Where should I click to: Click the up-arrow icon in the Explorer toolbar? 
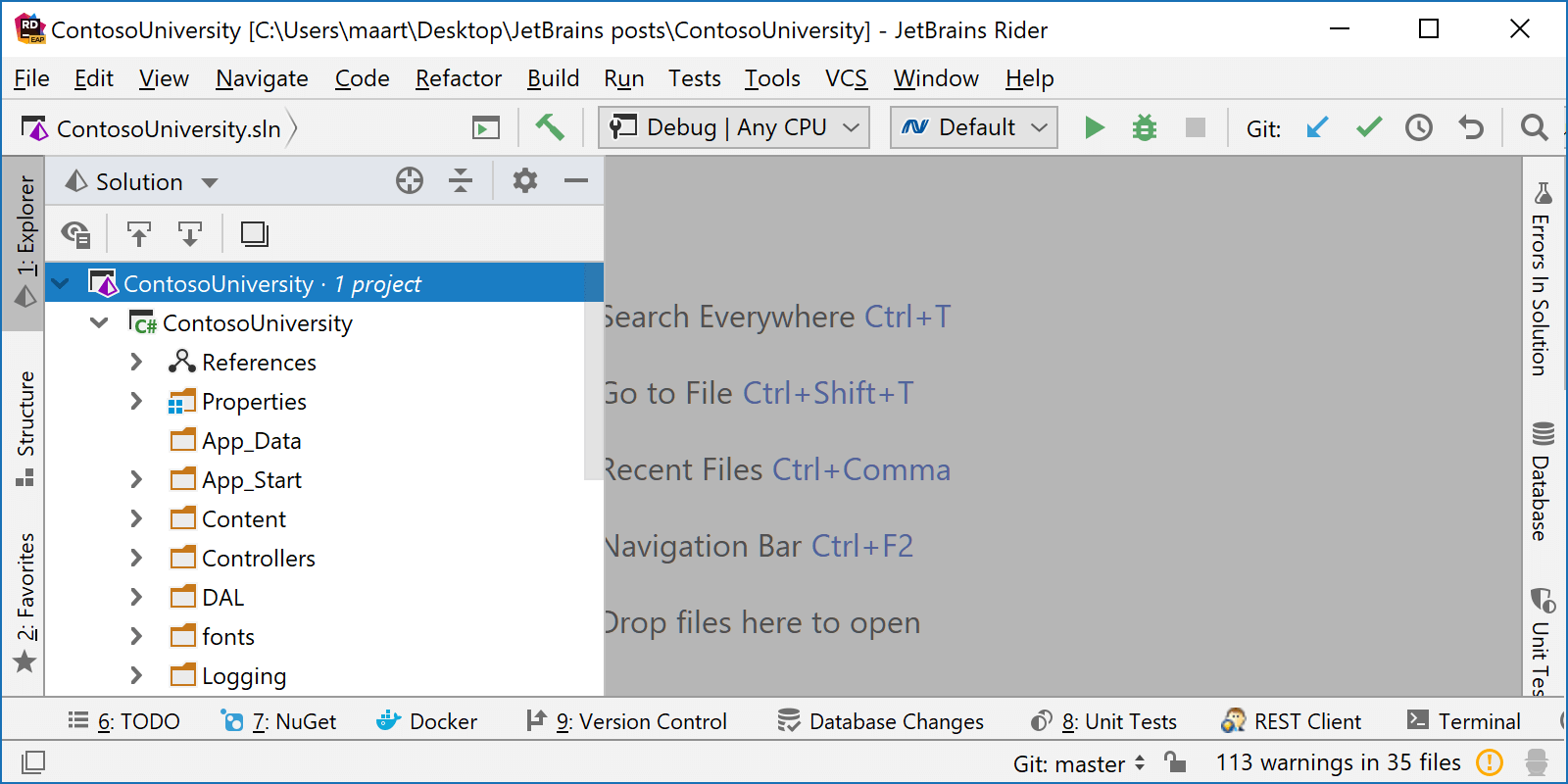point(139,234)
